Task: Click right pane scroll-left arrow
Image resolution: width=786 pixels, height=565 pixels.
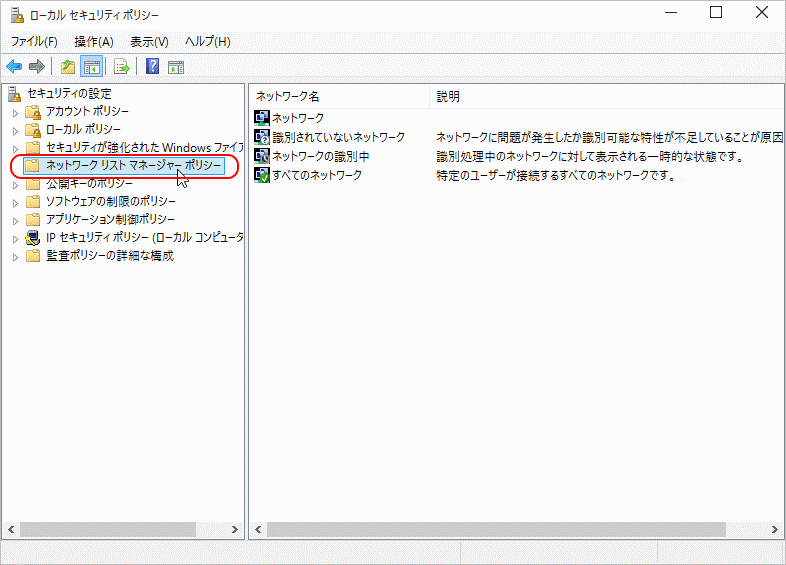Action: (258, 529)
